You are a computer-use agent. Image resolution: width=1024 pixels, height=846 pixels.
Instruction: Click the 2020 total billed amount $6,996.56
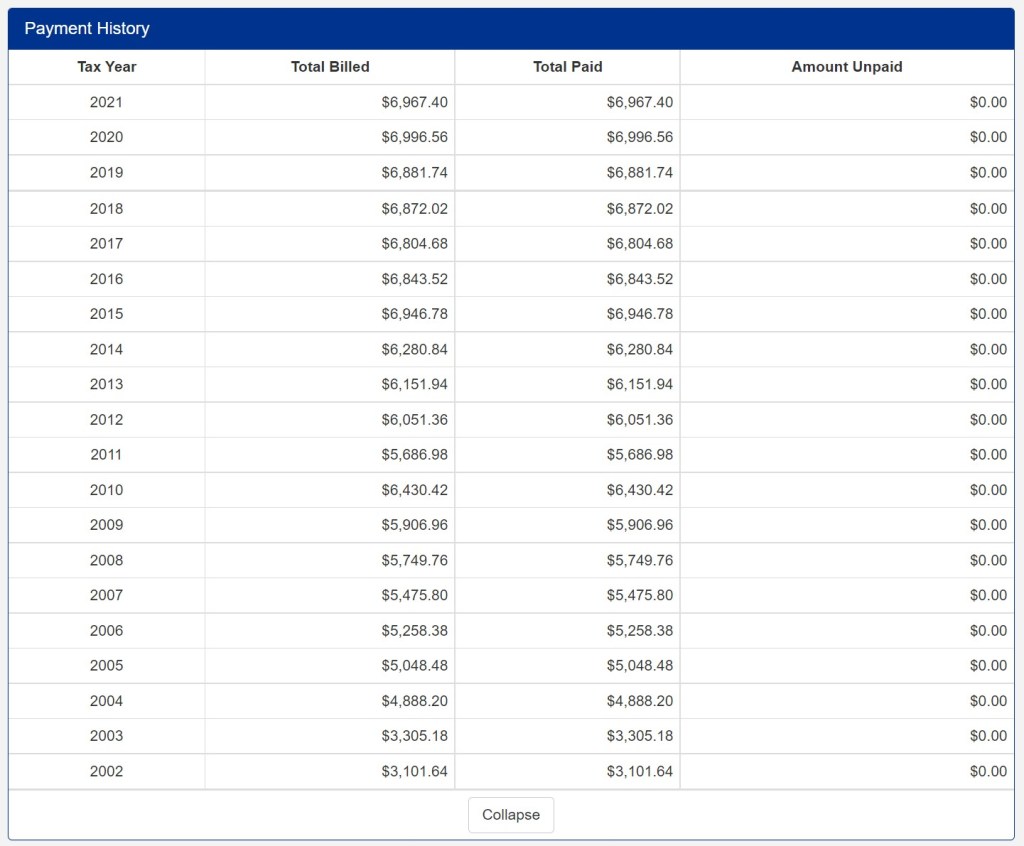(414, 137)
